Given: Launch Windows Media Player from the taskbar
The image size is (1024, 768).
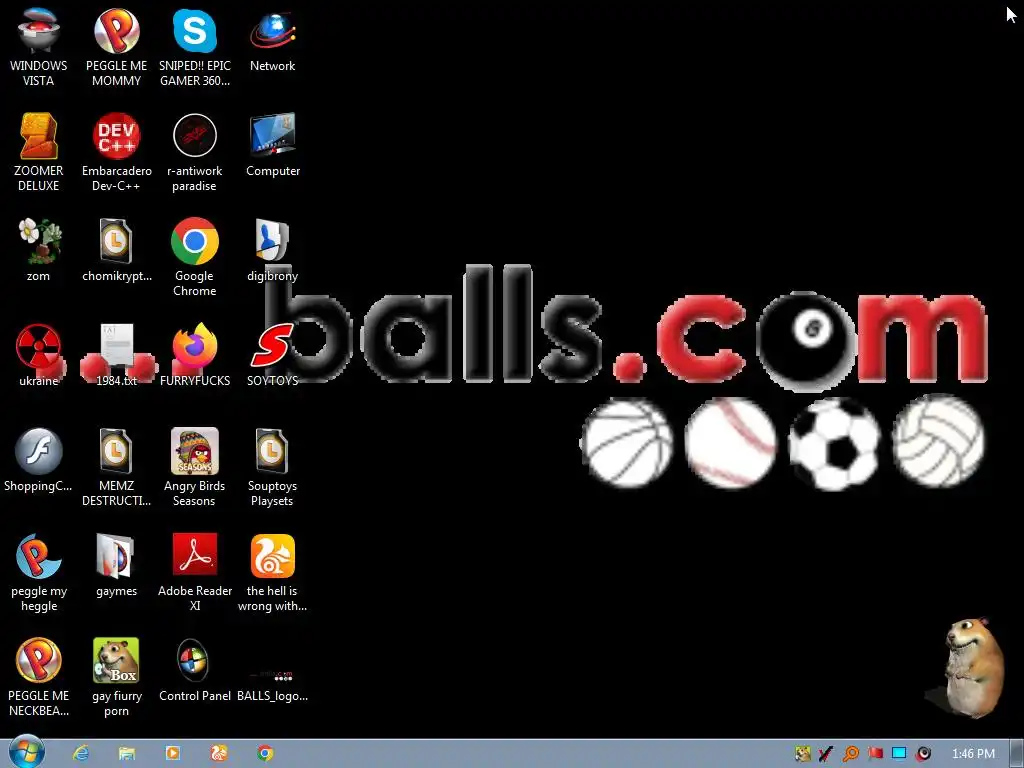Looking at the screenshot, I should pos(173,754).
